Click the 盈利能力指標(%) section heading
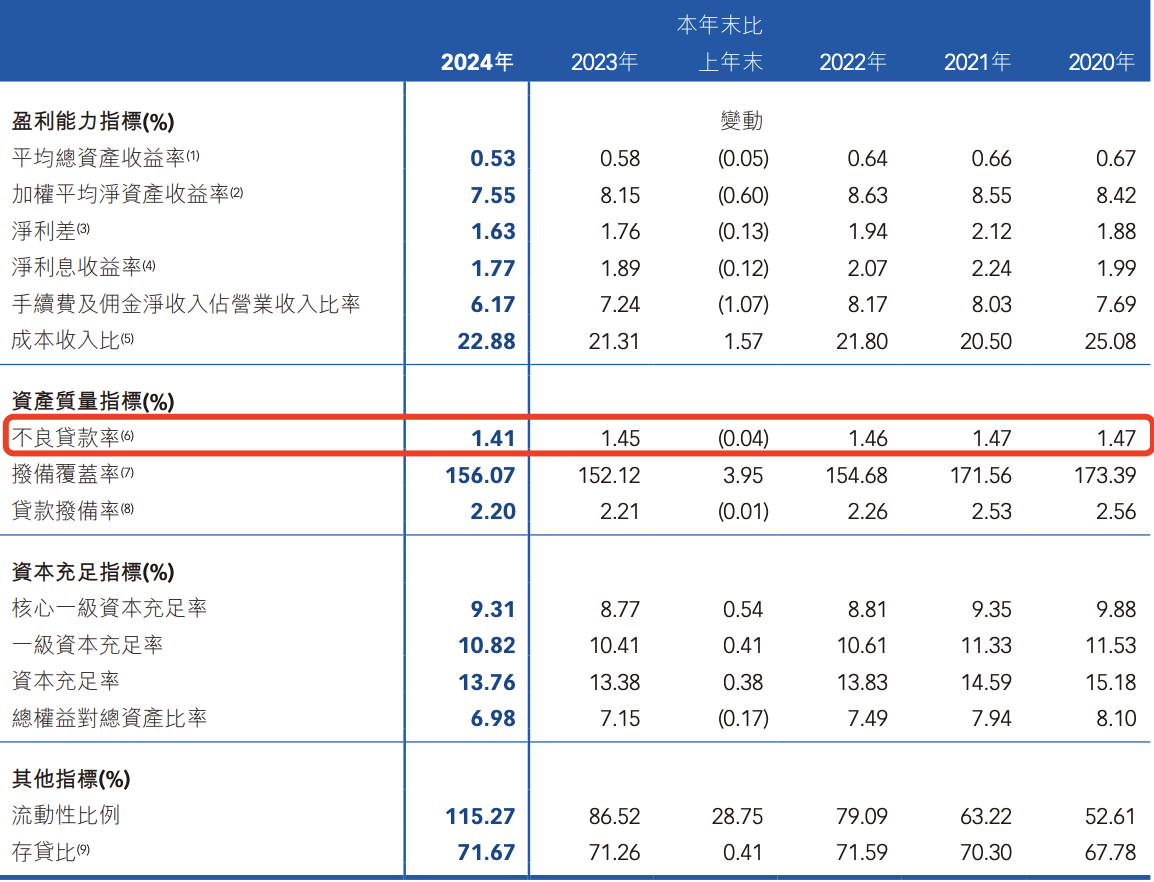 tap(93, 122)
